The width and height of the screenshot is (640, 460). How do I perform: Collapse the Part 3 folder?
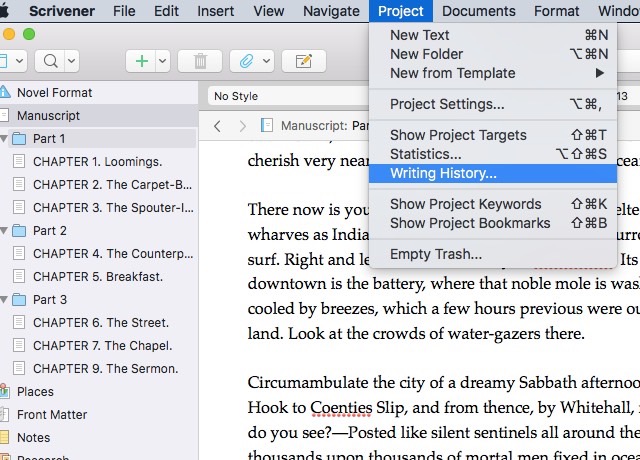click(x=4, y=300)
